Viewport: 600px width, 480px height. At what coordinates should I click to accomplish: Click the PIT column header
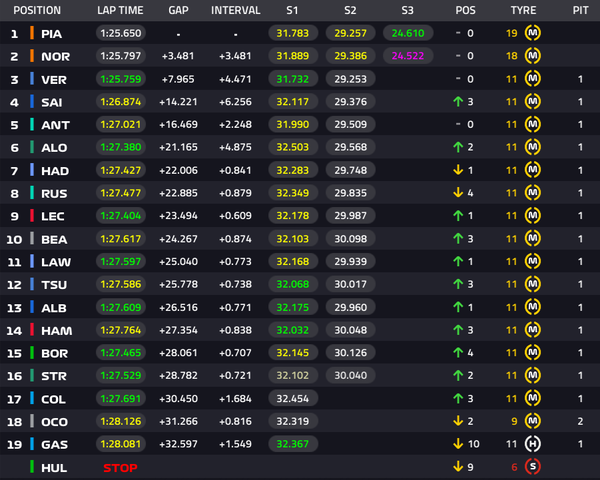[x=580, y=10]
